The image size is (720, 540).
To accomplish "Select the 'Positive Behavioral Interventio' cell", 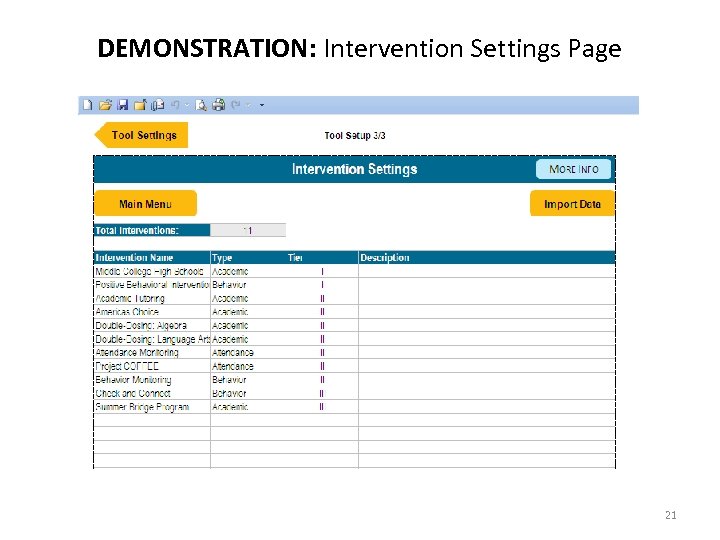I will 152,285.
